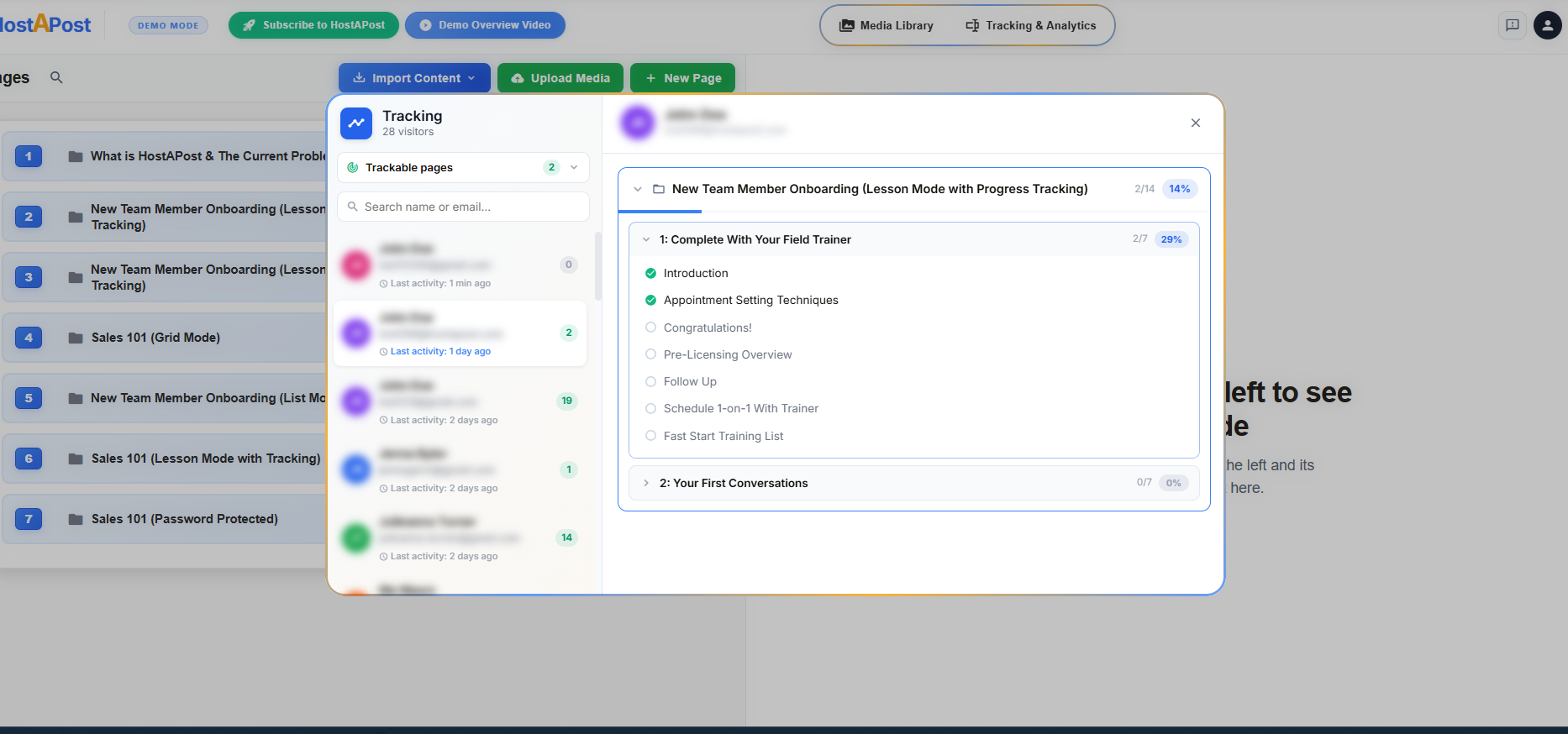Click folder icon of Sales 101 (Lesson Mode with Tracking)

(76, 459)
